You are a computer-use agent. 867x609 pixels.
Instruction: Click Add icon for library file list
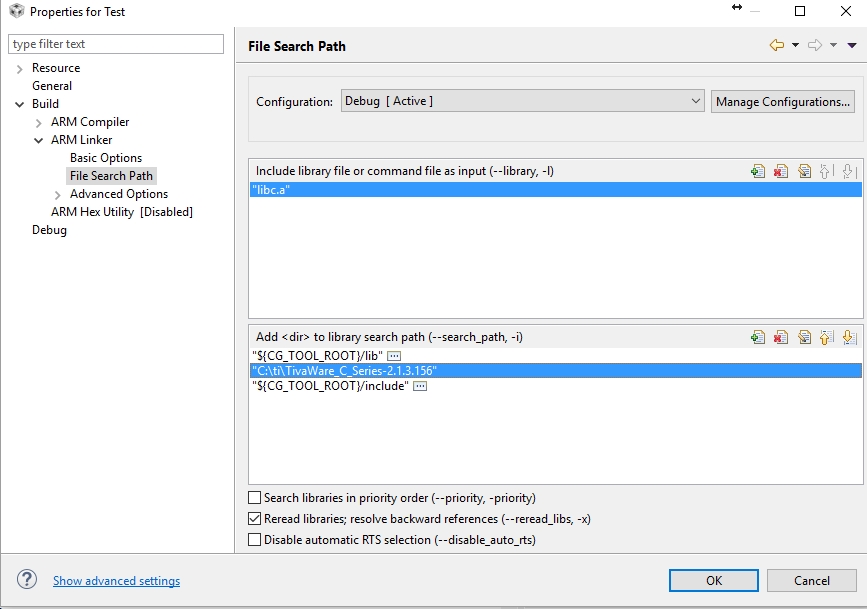[x=758, y=171]
